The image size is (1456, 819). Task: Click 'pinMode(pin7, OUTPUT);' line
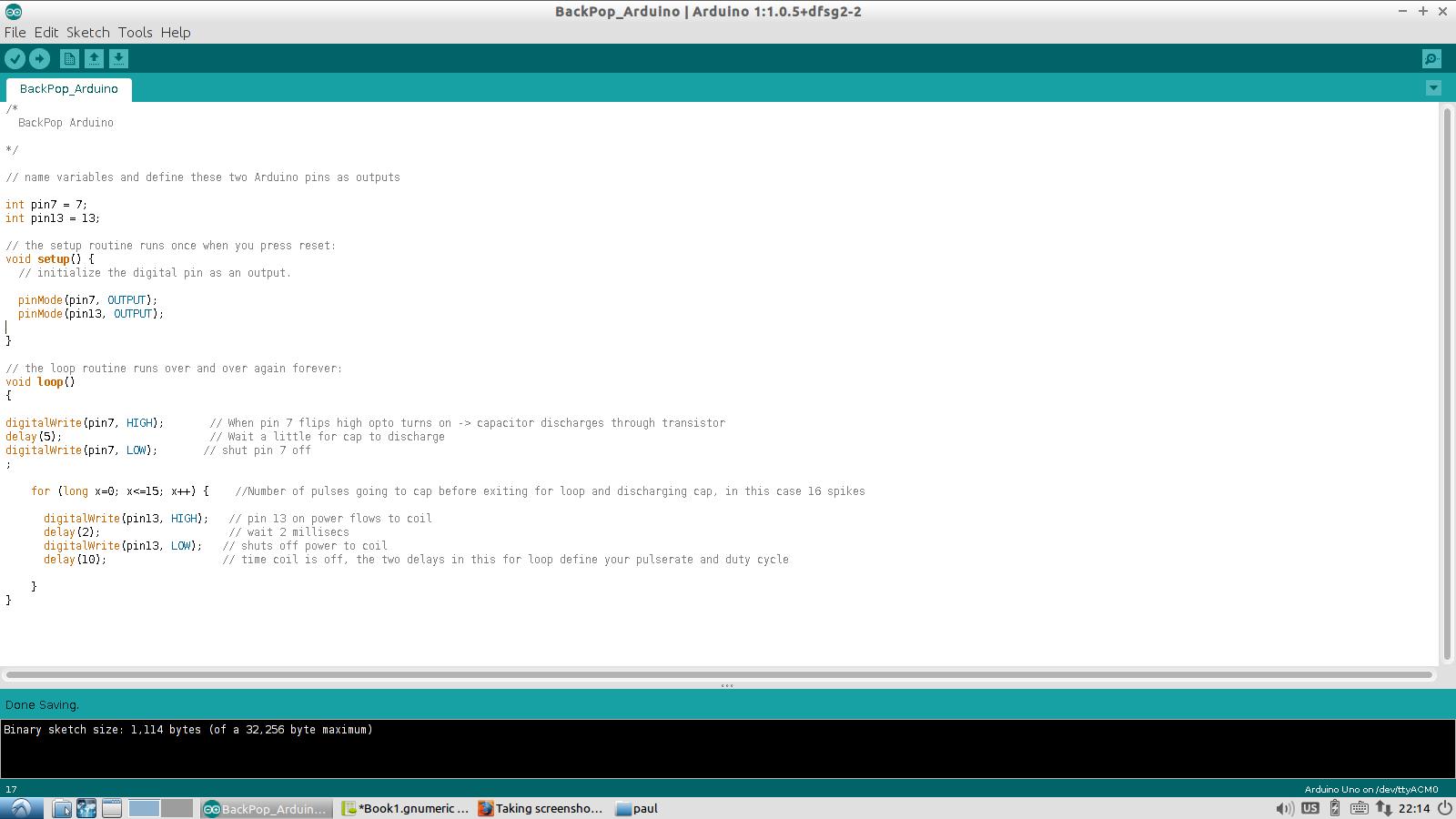coord(87,300)
